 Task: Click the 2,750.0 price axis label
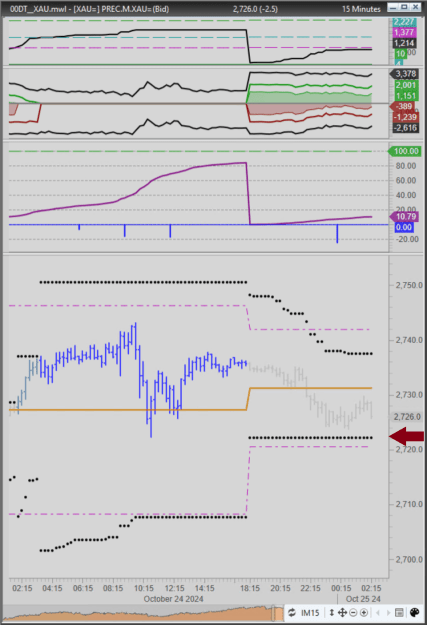click(409, 285)
